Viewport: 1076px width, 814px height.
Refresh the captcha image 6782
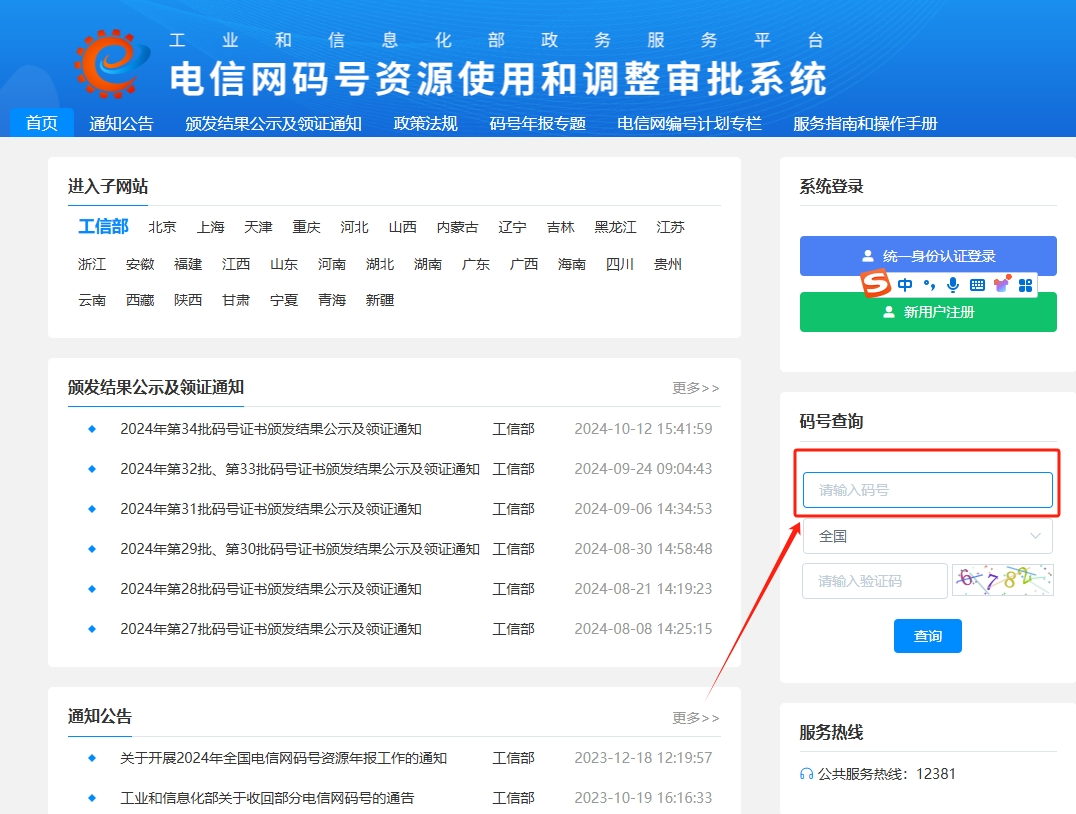(1003, 581)
